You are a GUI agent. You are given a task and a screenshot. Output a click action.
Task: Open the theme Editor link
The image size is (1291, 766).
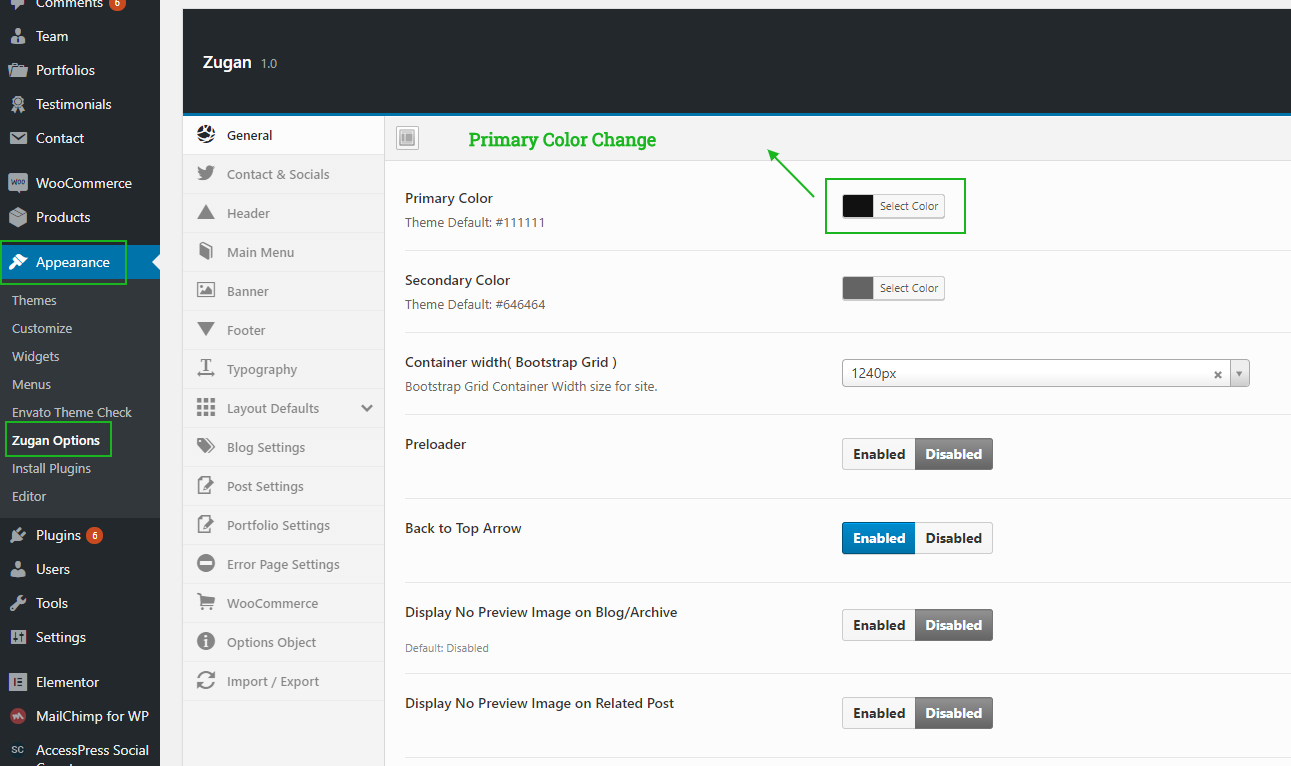[29, 496]
